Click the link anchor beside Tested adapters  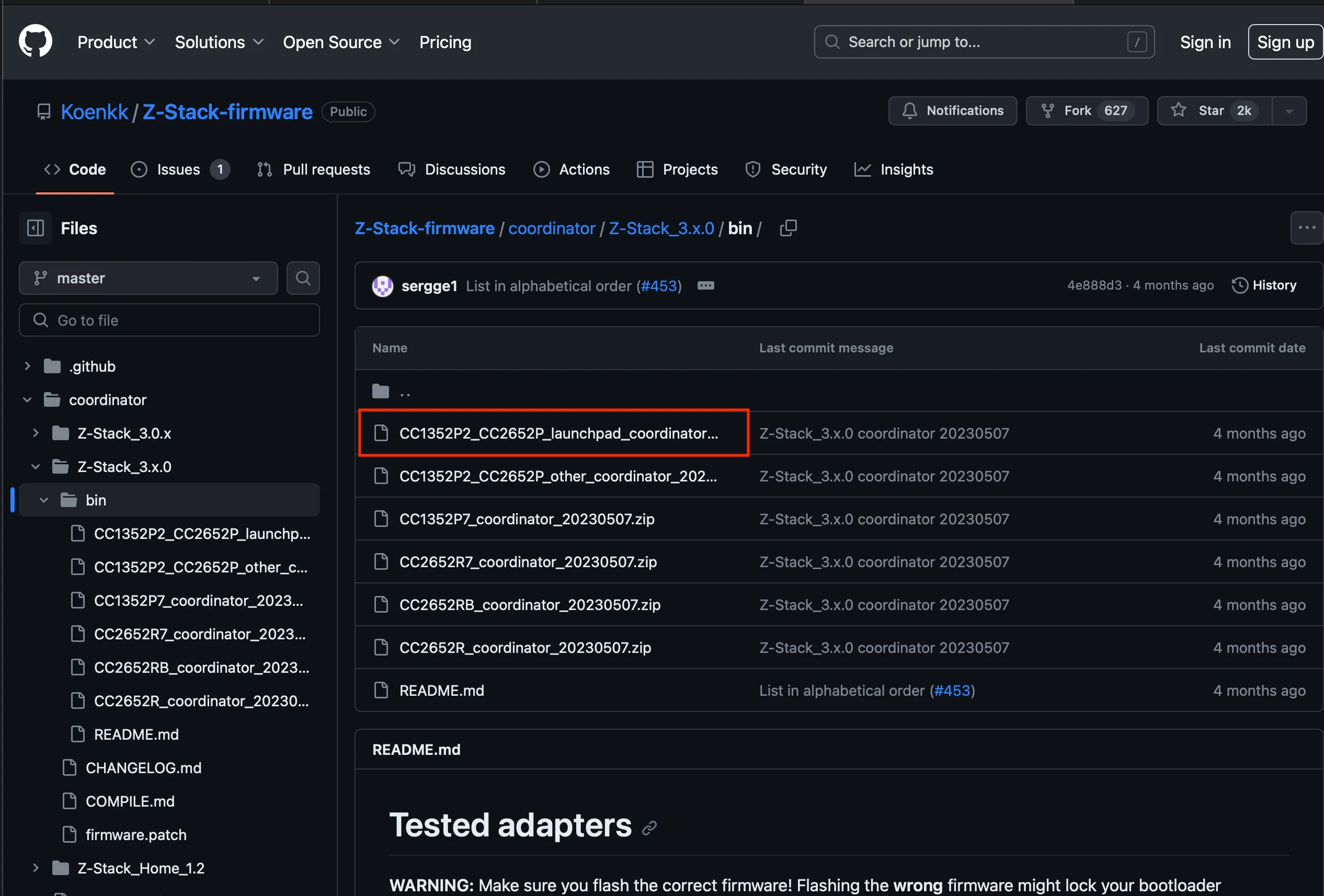(649, 828)
